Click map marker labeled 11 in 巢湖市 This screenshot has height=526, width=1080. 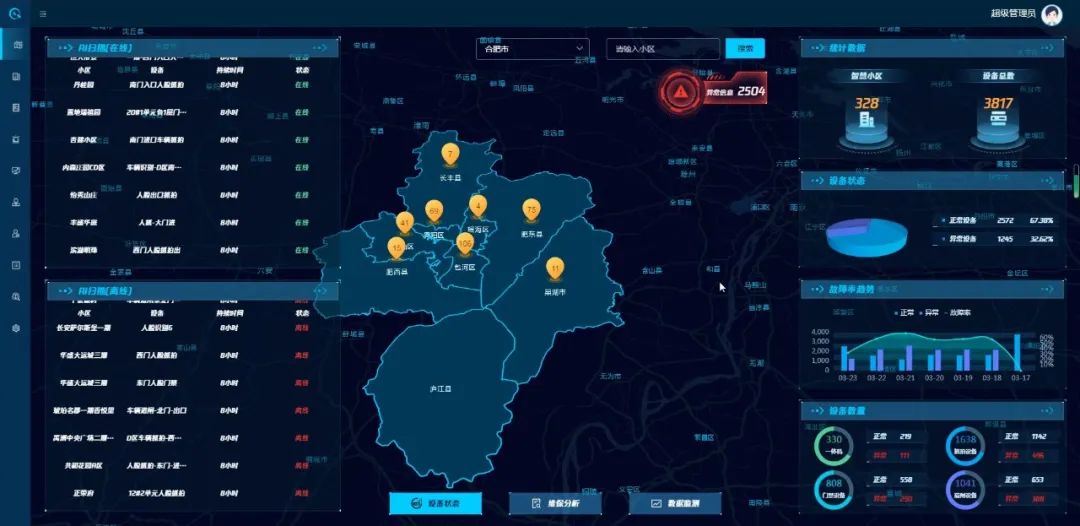click(554, 269)
